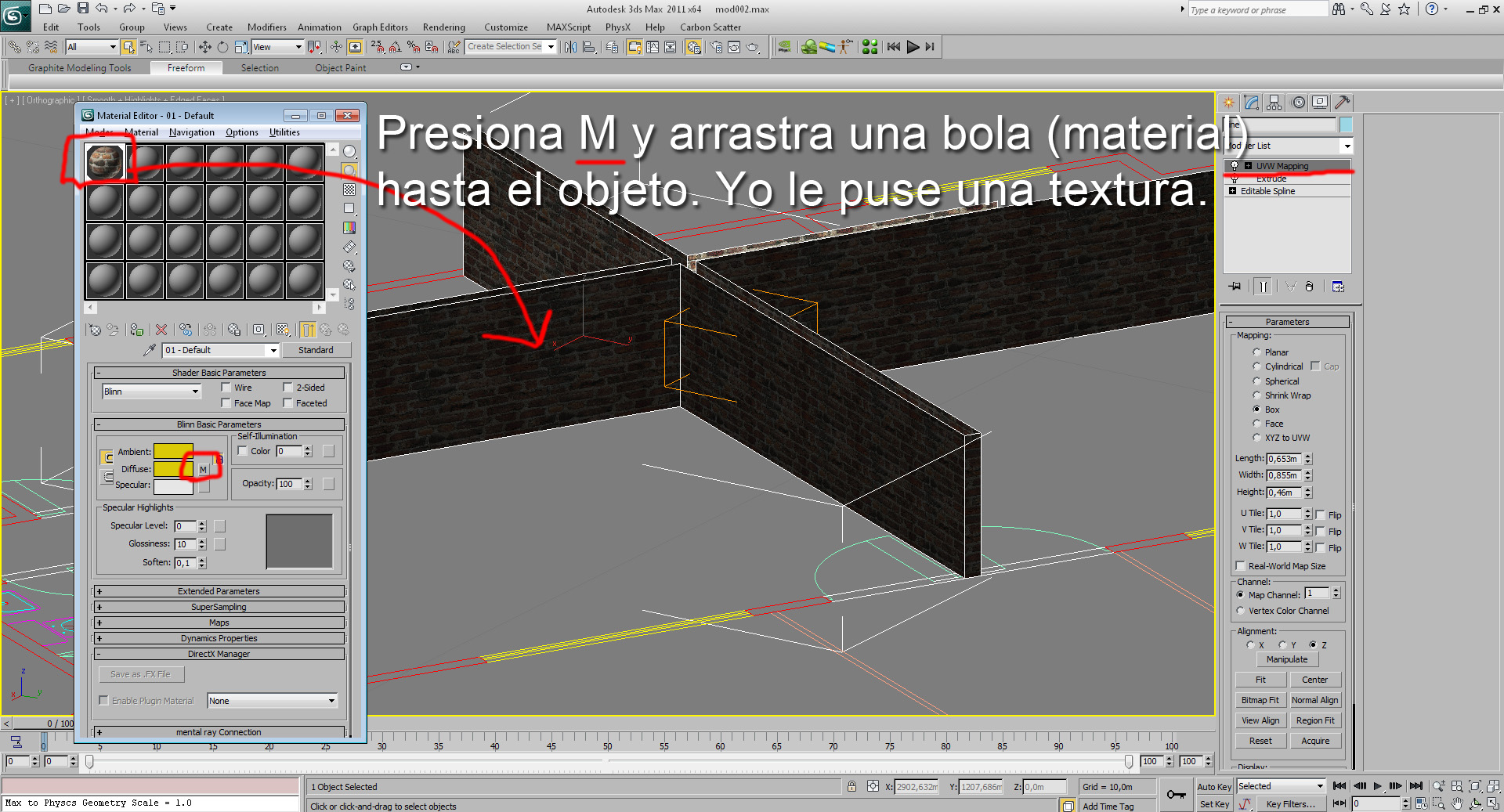Enable the Face Map checkbox
Image resolution: width=1504 pixels, height=812 pixels.
[x=226, y=403]
